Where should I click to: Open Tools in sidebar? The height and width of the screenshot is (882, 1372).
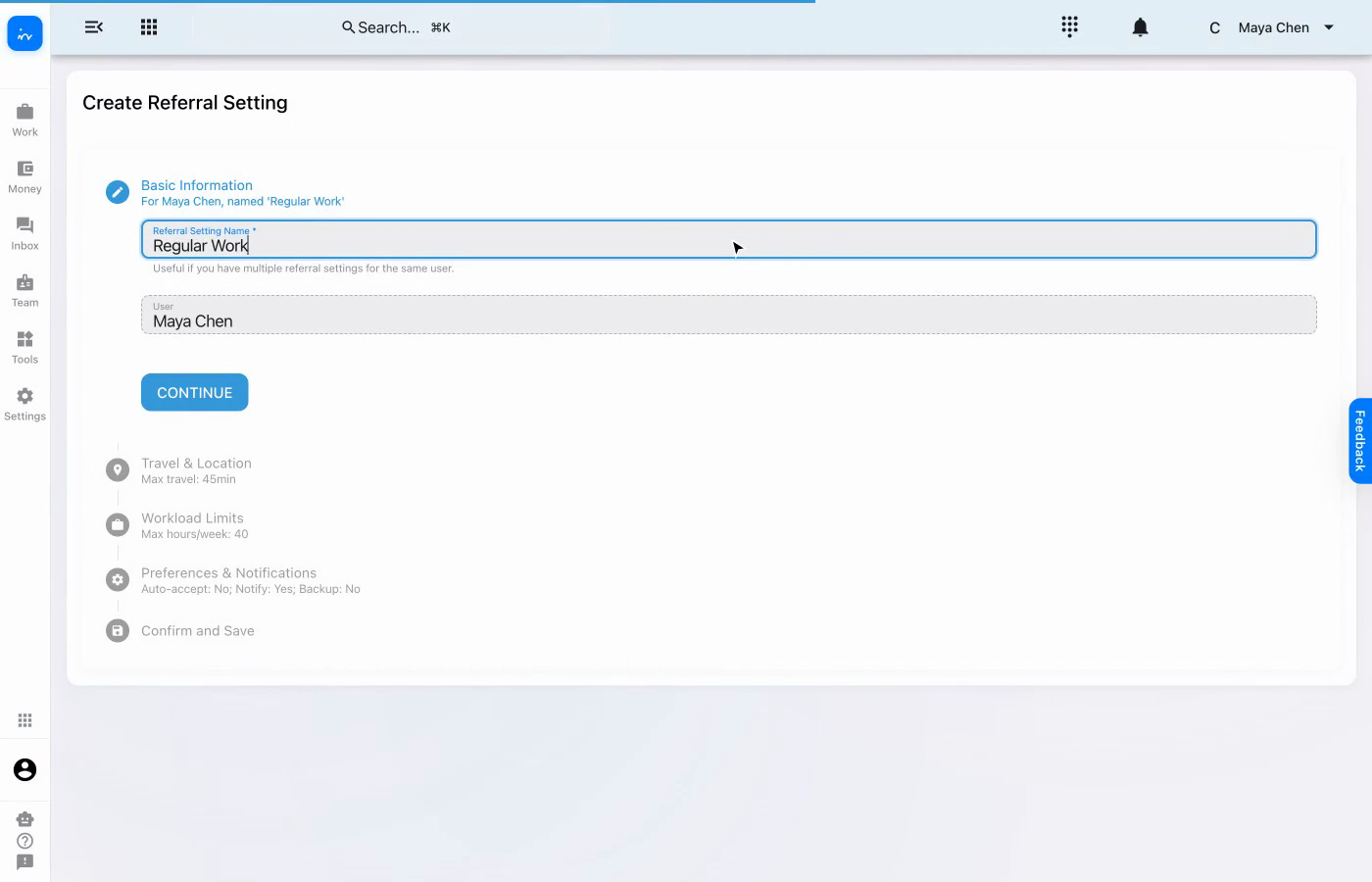coord(24,347)
